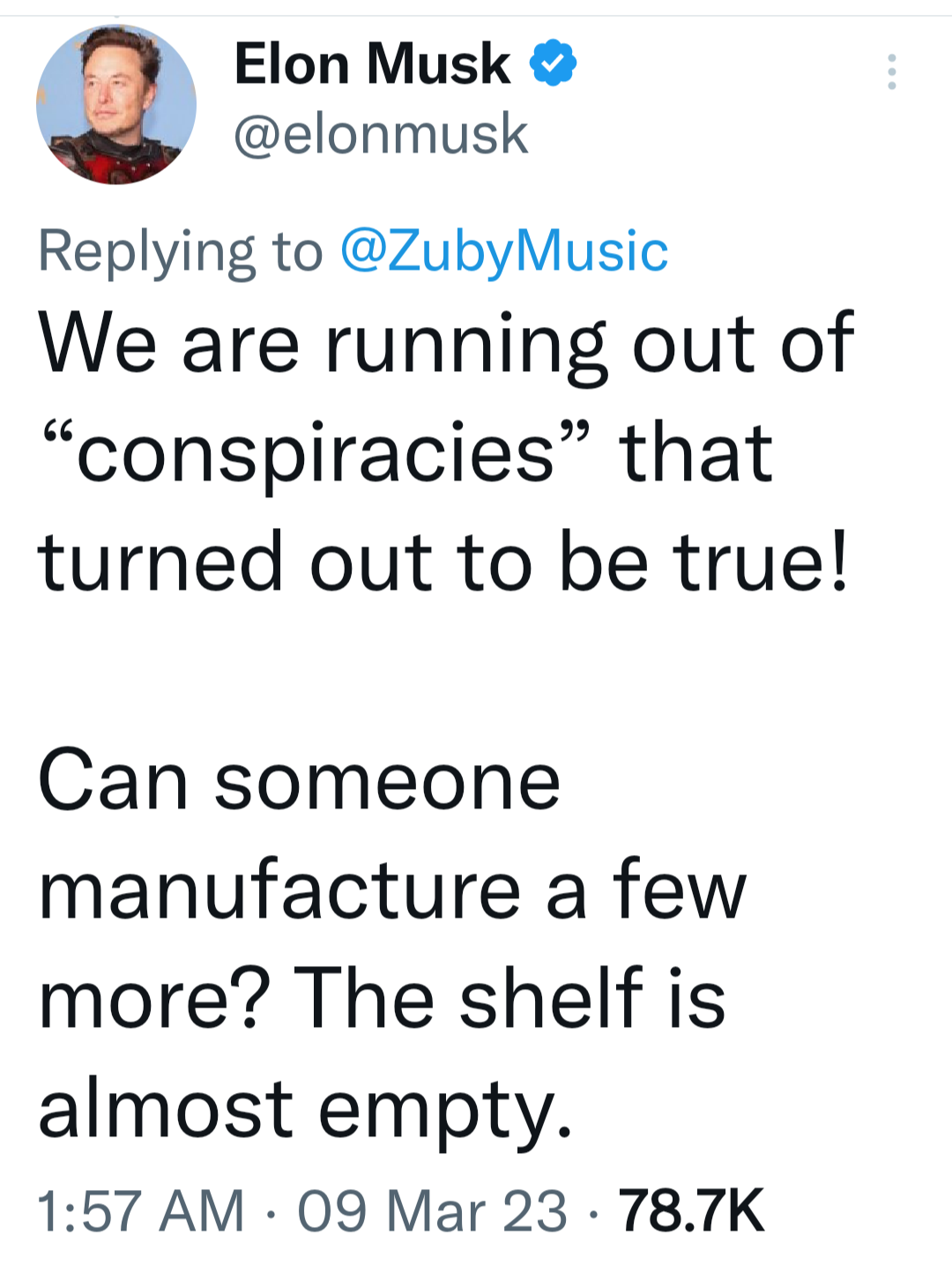
Task: Click the blue verified checkmark badge
Action: click(x=553, y=63)
